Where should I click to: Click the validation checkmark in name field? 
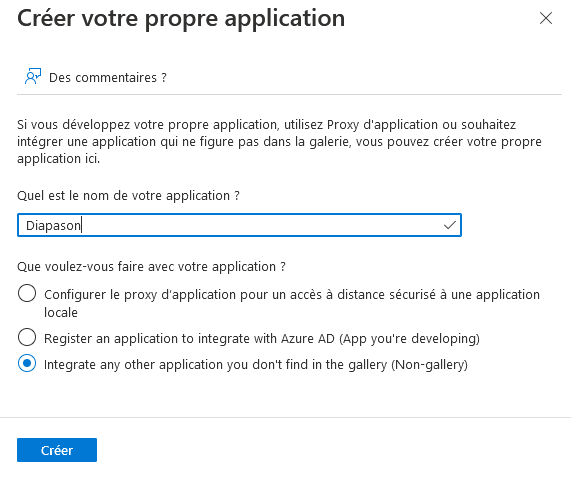click(x=450, y=225)
